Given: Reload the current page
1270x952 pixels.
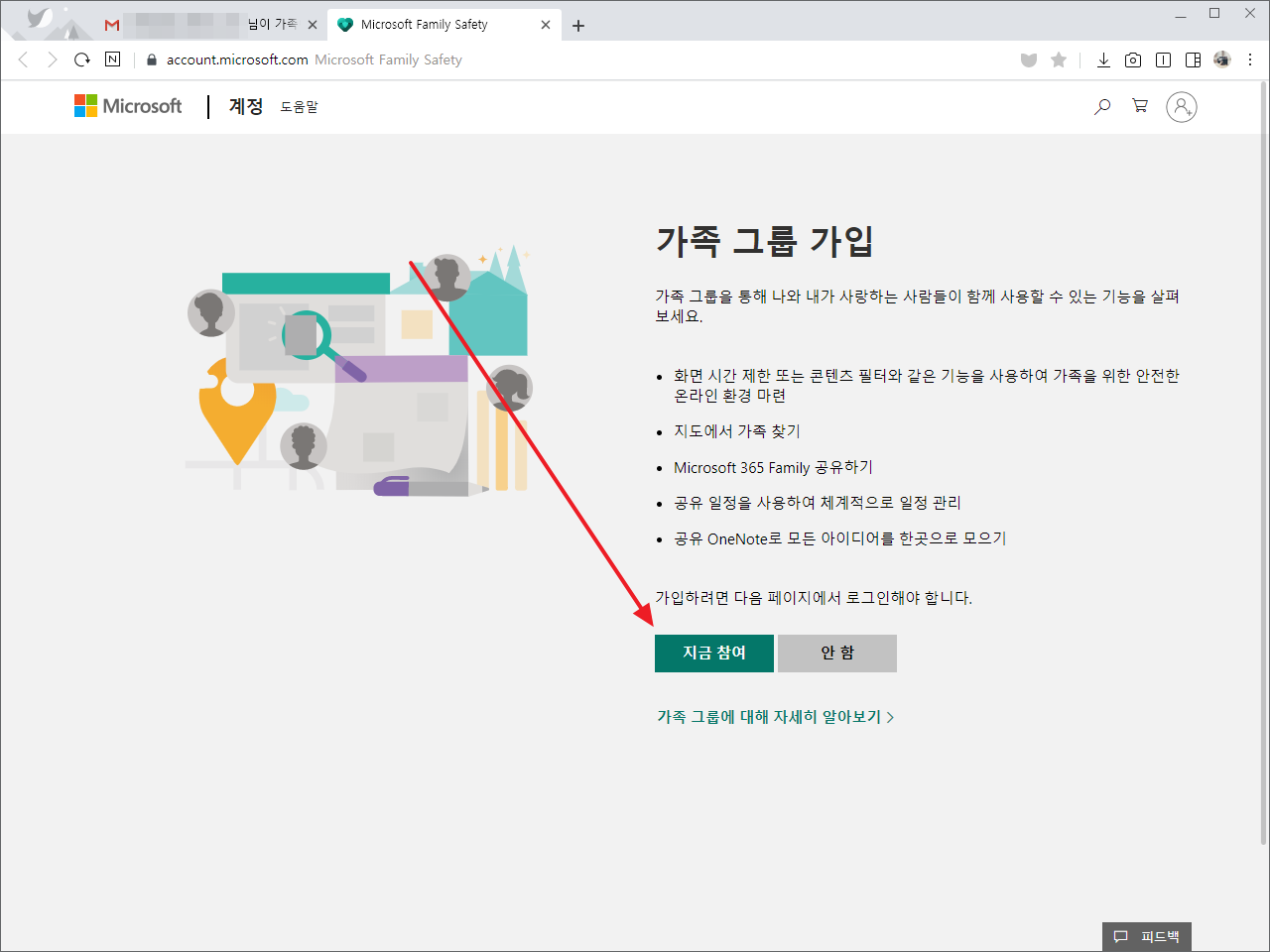Looking at the screenshot, I should (x=81, y=59).
